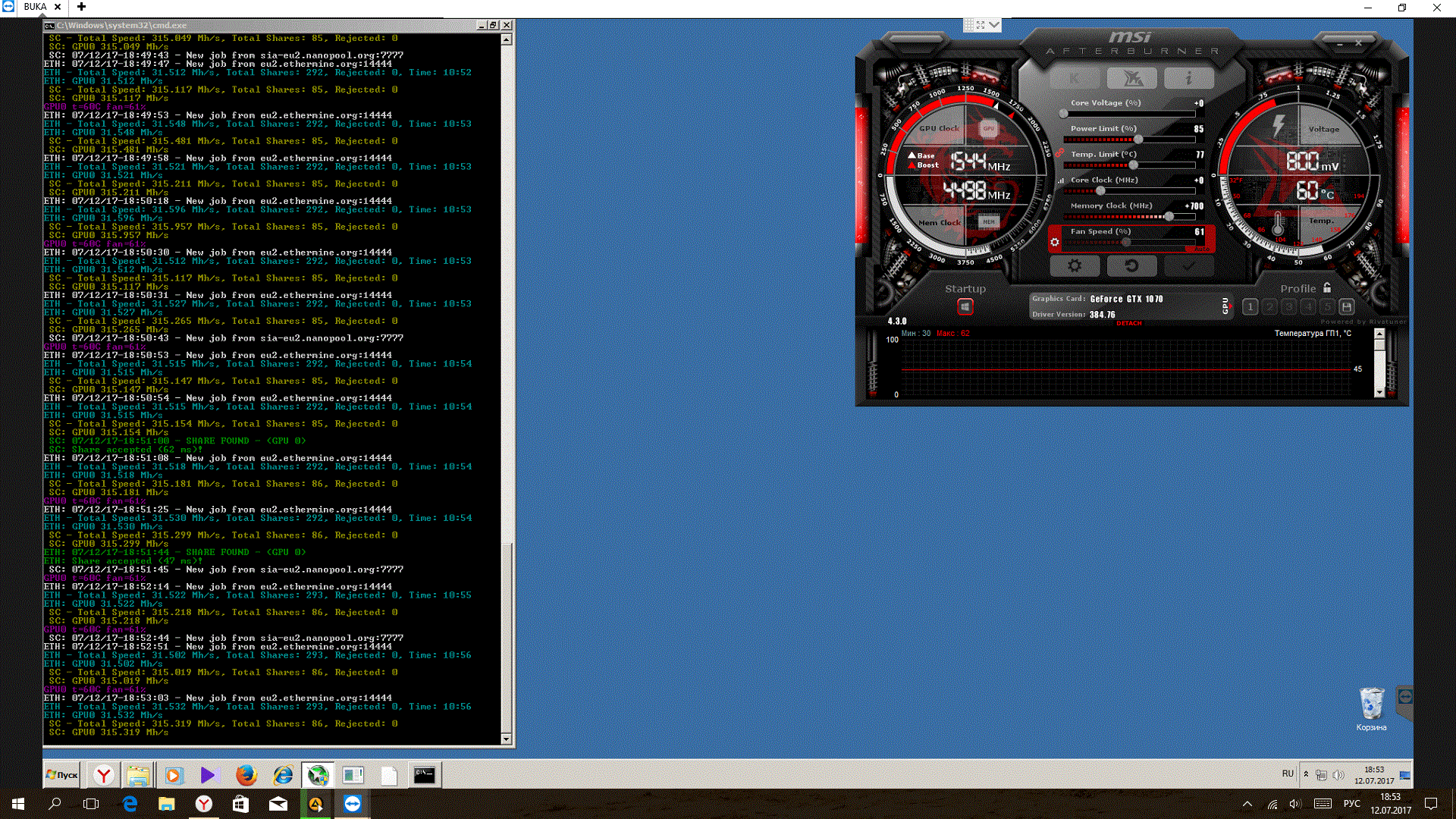Expand the TeamViewer toolbar chevron

click(x=994, y=25)
